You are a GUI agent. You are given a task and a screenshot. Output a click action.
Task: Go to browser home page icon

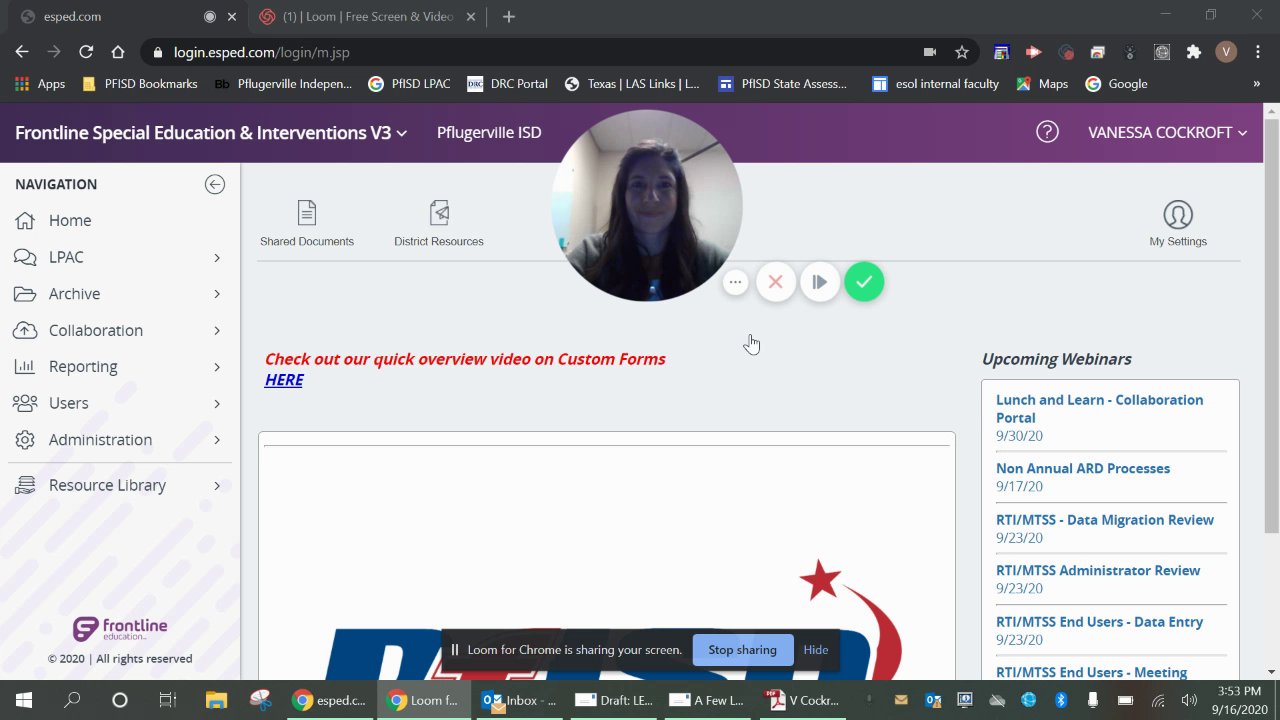[x=118, y=52]
